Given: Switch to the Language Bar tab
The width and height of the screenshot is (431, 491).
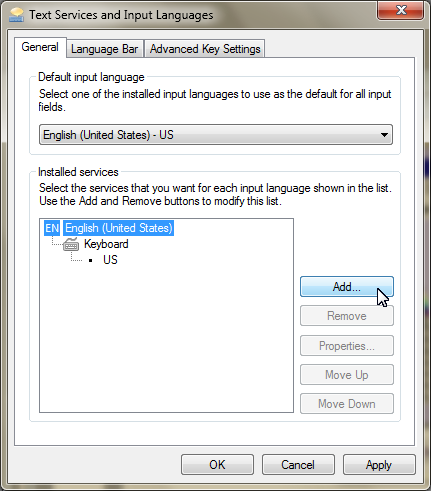Looking at the screenshot, I should [104, 49].
